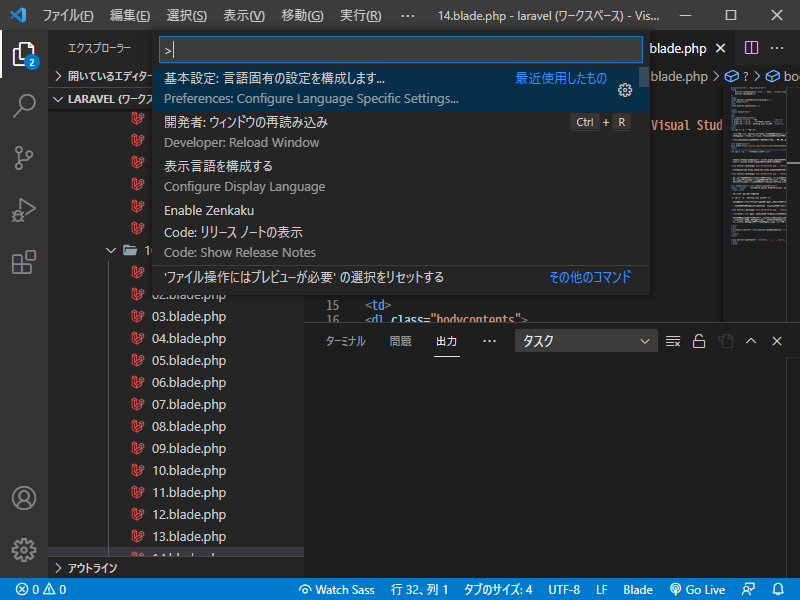
Task: Run Enable Zenkaku command
Action: click(x=401, y=210)
